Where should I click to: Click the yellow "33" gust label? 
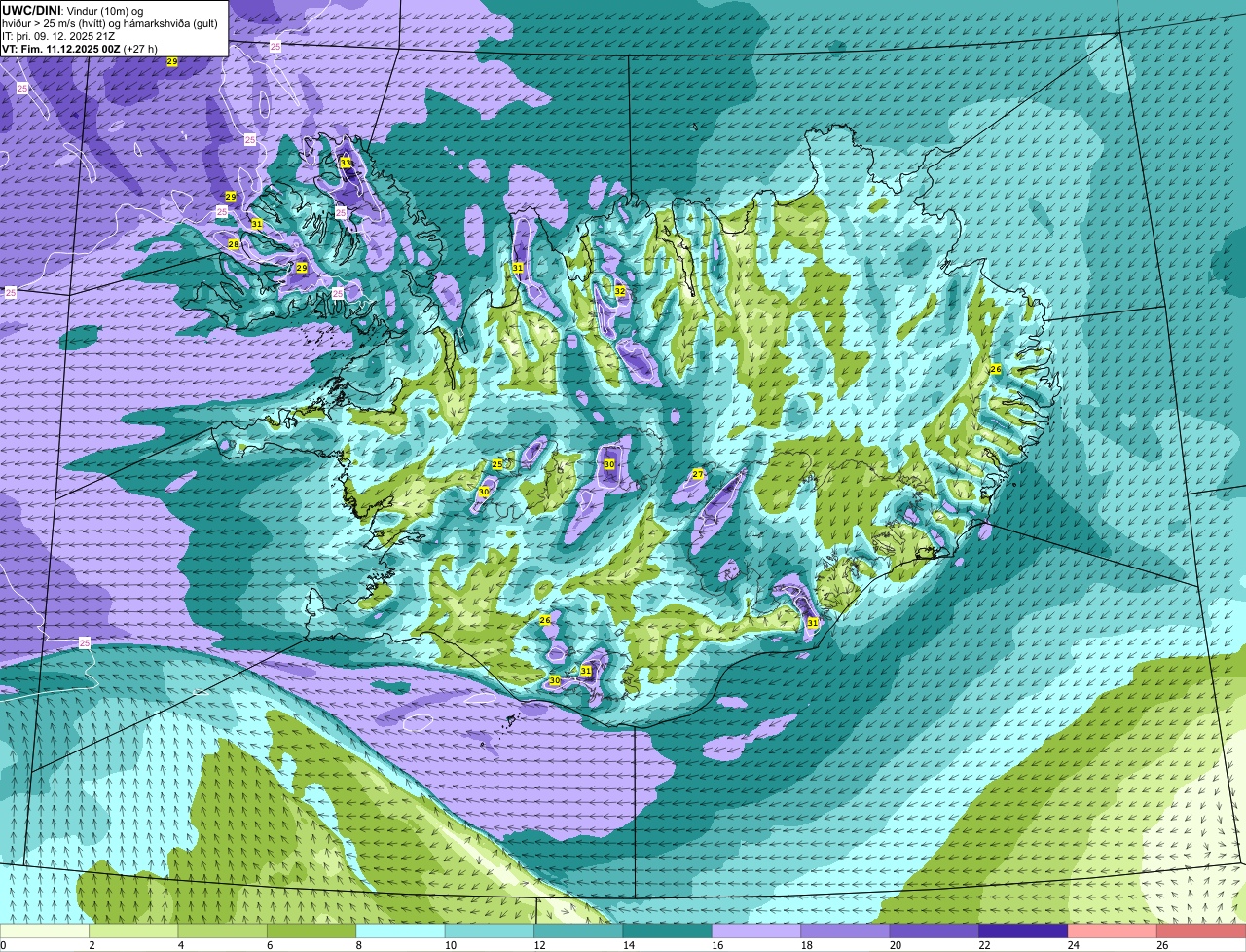point(345,163)
